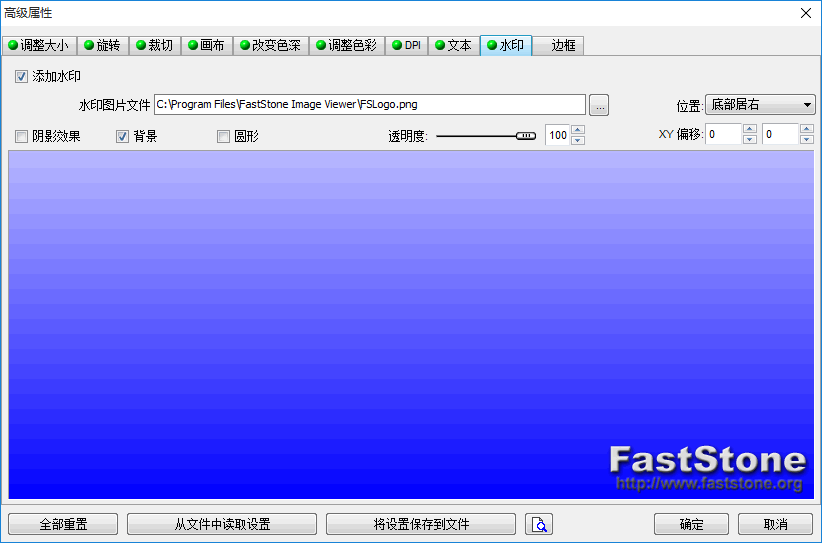Open the preview icon with magnifier
Viewport: 822px width, 543px height.
pos(538,524)
